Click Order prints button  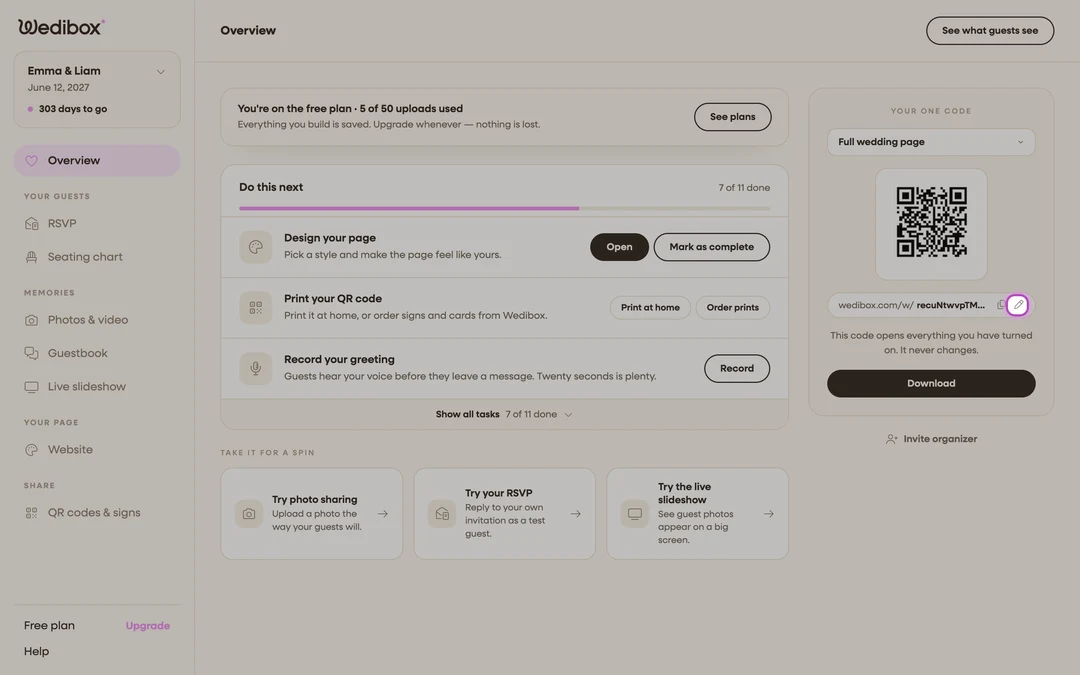point(733,308)
